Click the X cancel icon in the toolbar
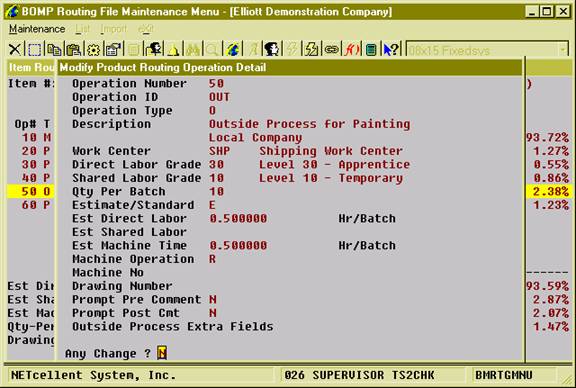Image resolution: width=576 pixels, height=388 pixels. pos(15,49)
